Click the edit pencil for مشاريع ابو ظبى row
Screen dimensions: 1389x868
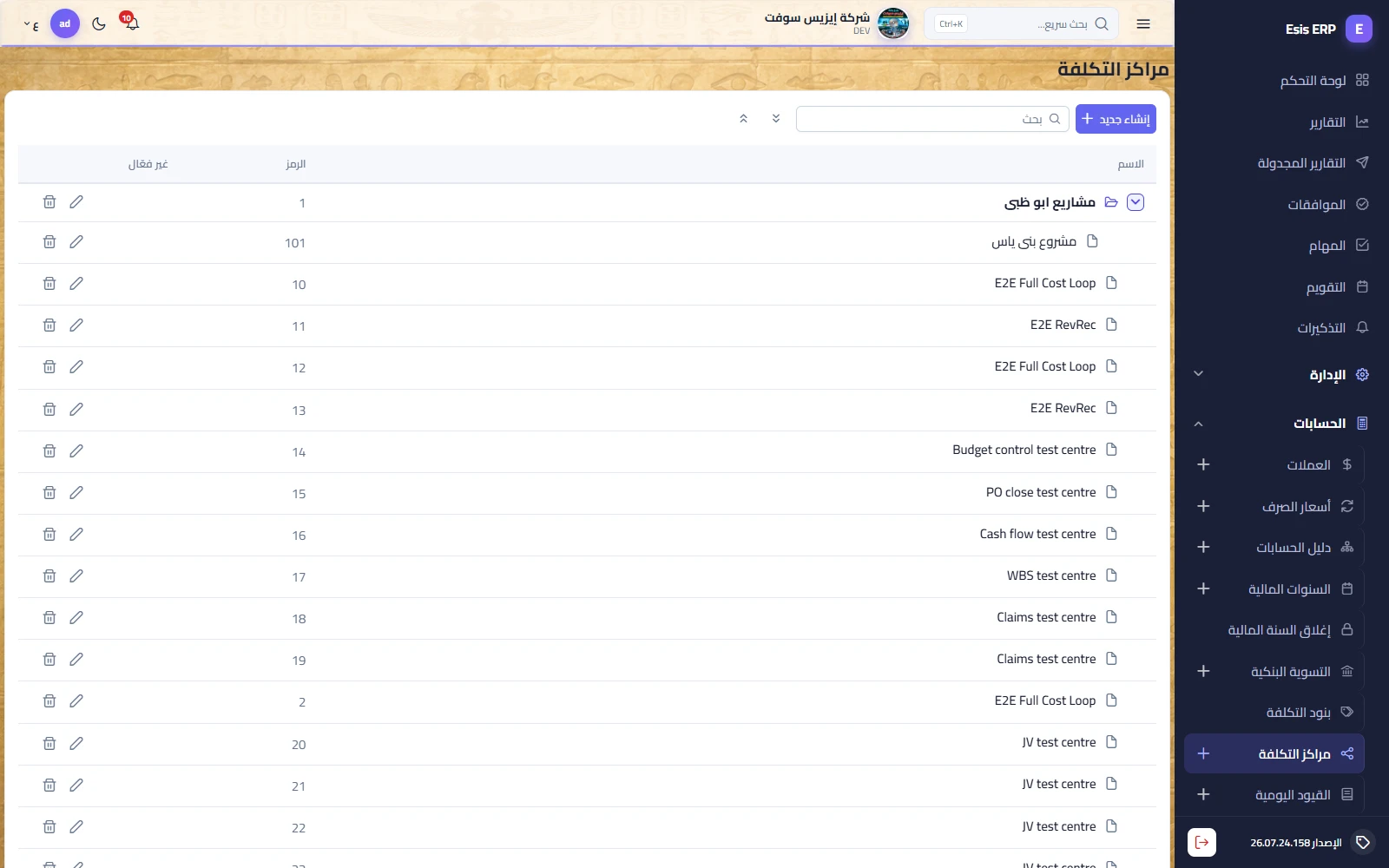click(x=76, y=202)
